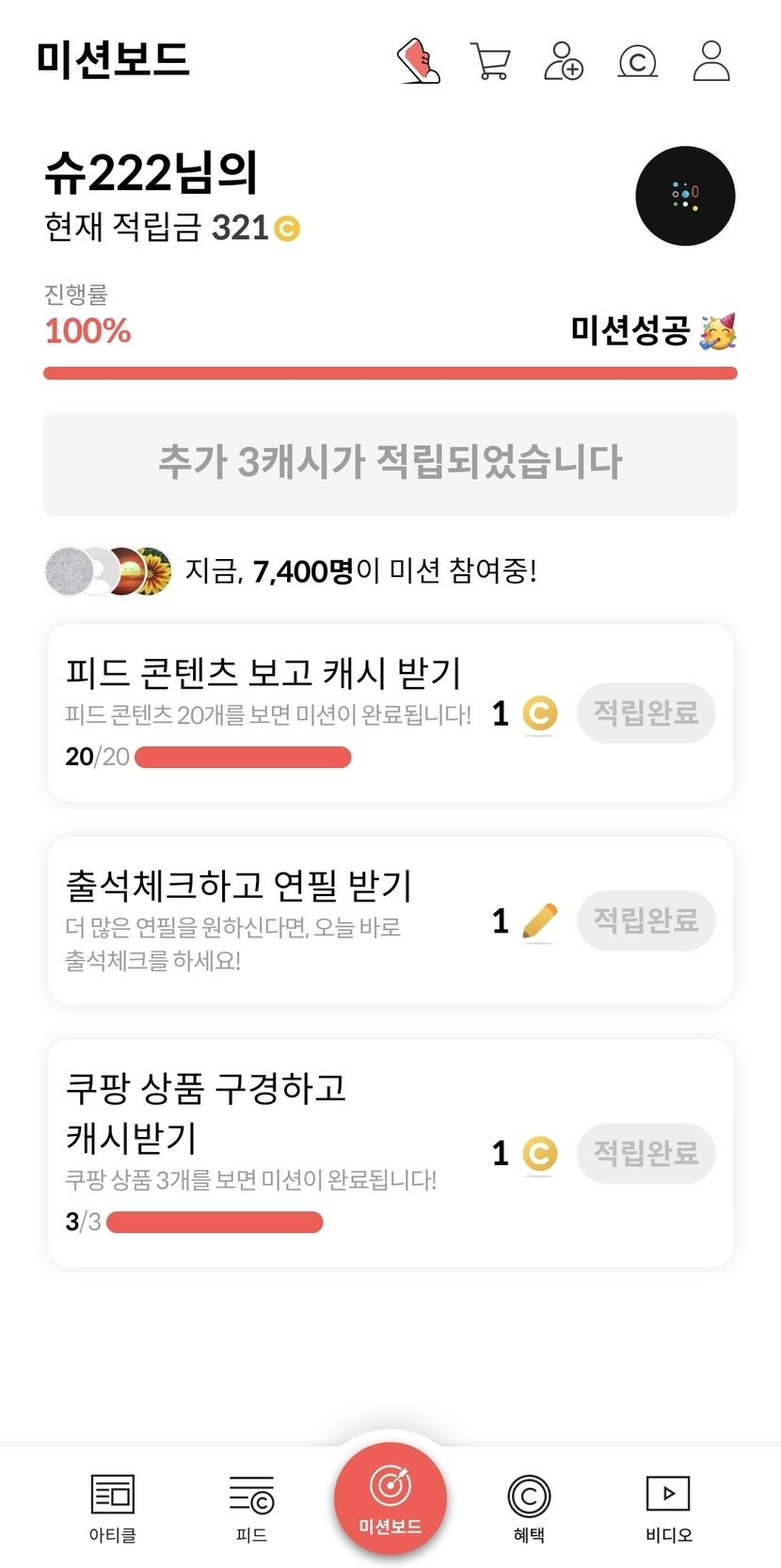Image resolution: width=781 pixels, height=1568 pixels.
Task: Open the cash coin icon in header
Action: point(637,62)
